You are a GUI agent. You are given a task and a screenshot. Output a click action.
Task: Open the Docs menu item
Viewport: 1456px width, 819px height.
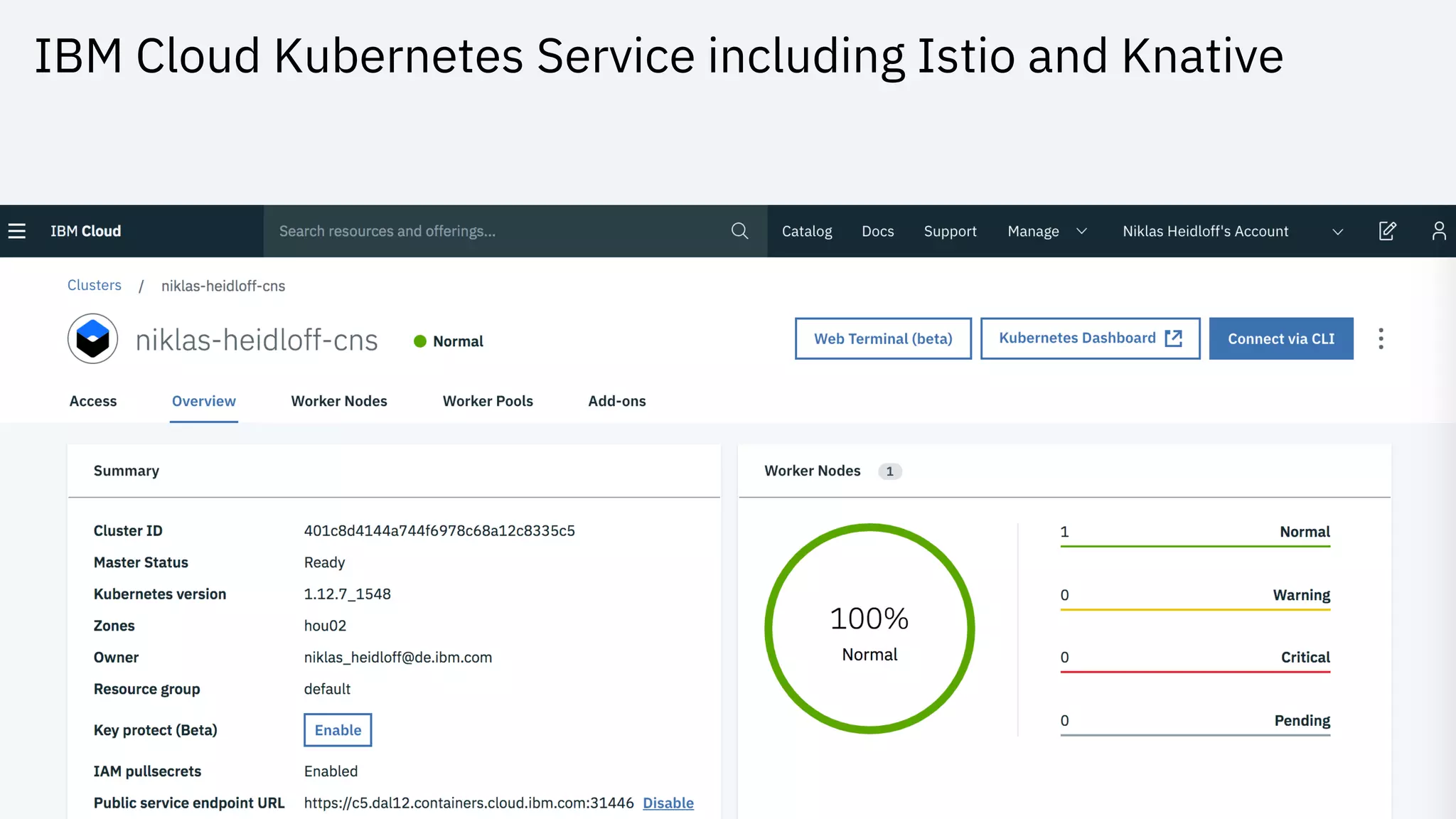click(878, 231)
